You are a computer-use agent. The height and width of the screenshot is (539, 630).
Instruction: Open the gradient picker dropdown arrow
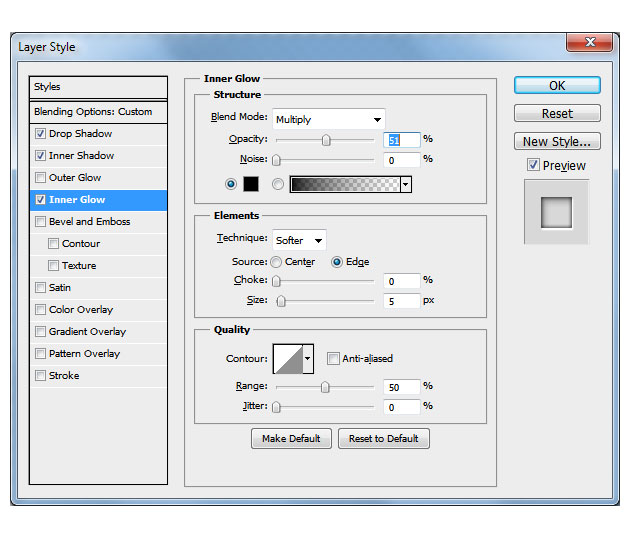tap(406, 184)
